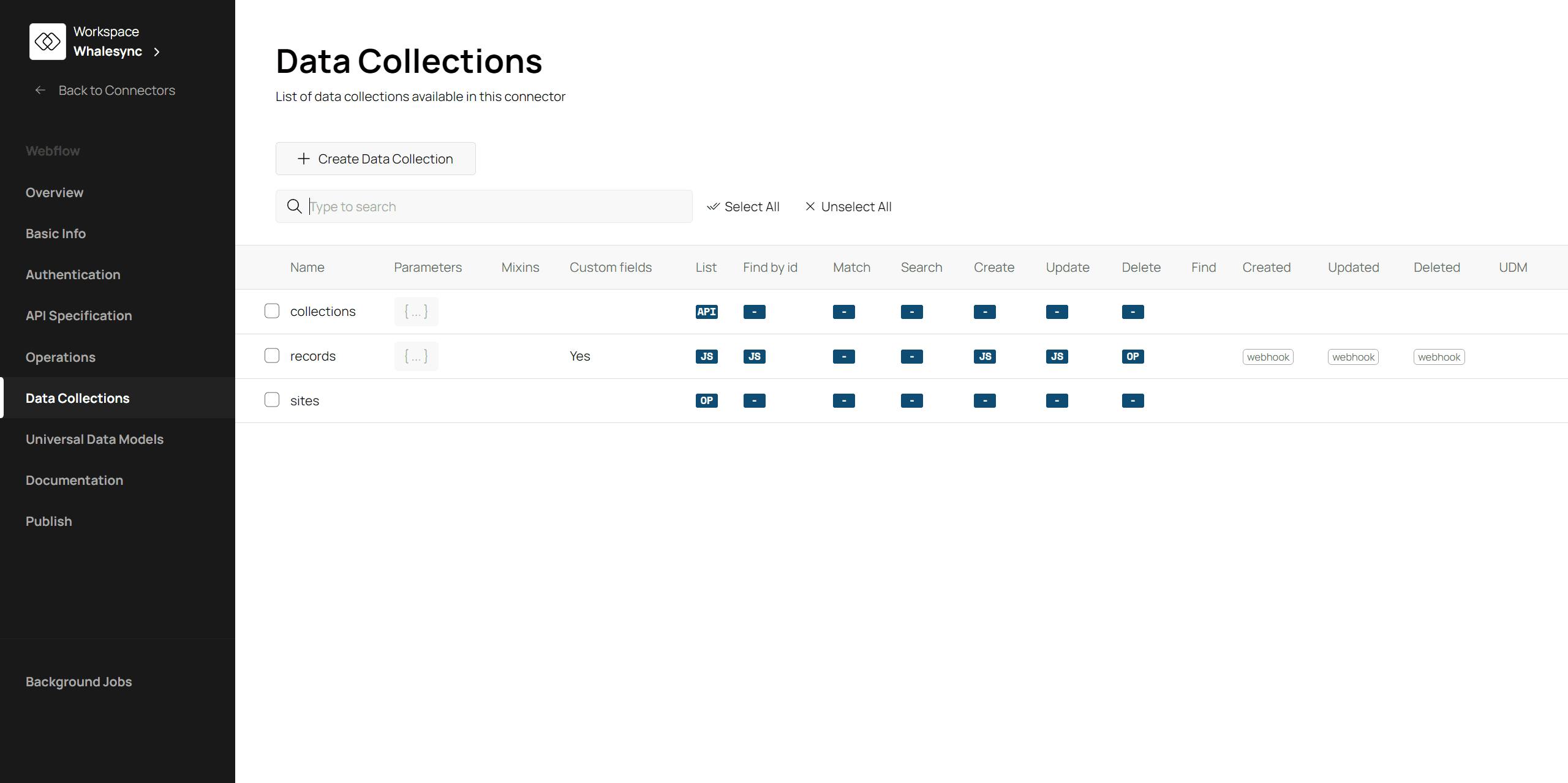Click Select All

pos(744,206)
